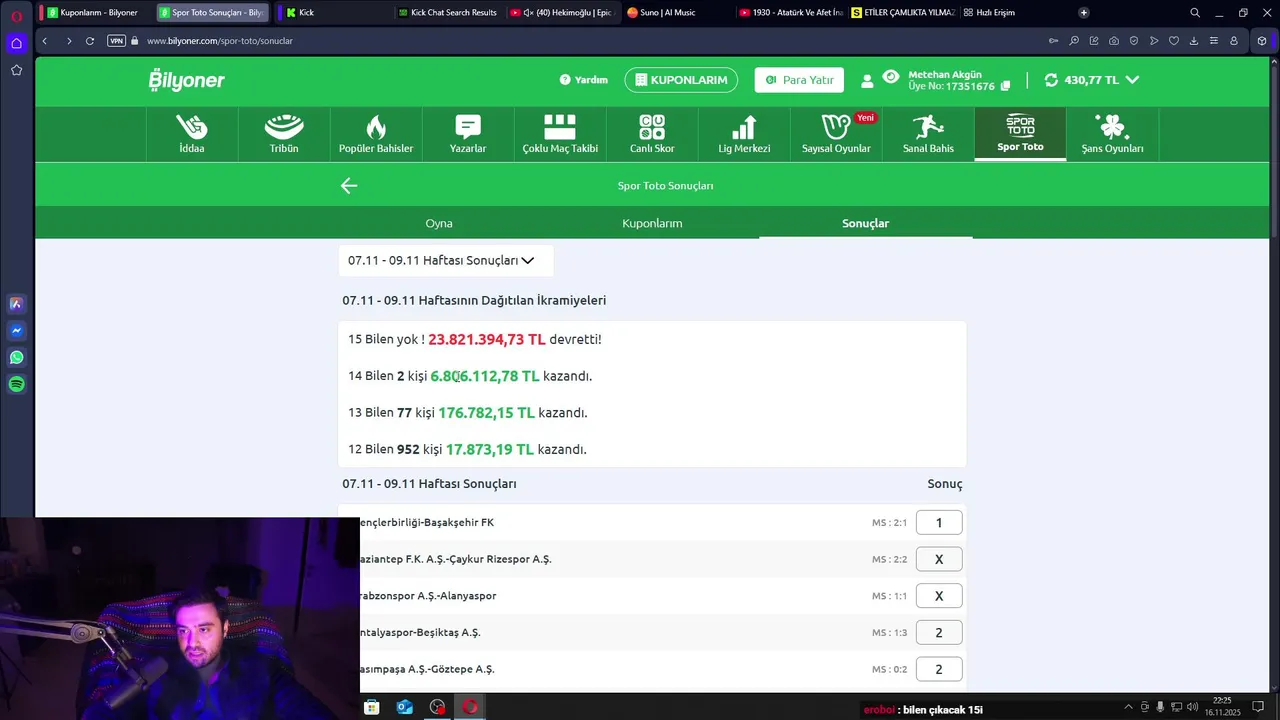The image size is (1280, 720).
Task: Toggle the VPN badge
Action: [x=117, y=41]
